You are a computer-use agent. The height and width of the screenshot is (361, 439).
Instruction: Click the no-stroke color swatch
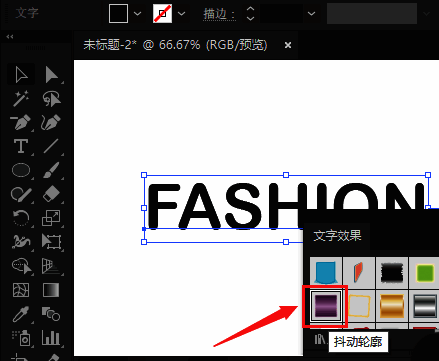[x=162, y=14]
